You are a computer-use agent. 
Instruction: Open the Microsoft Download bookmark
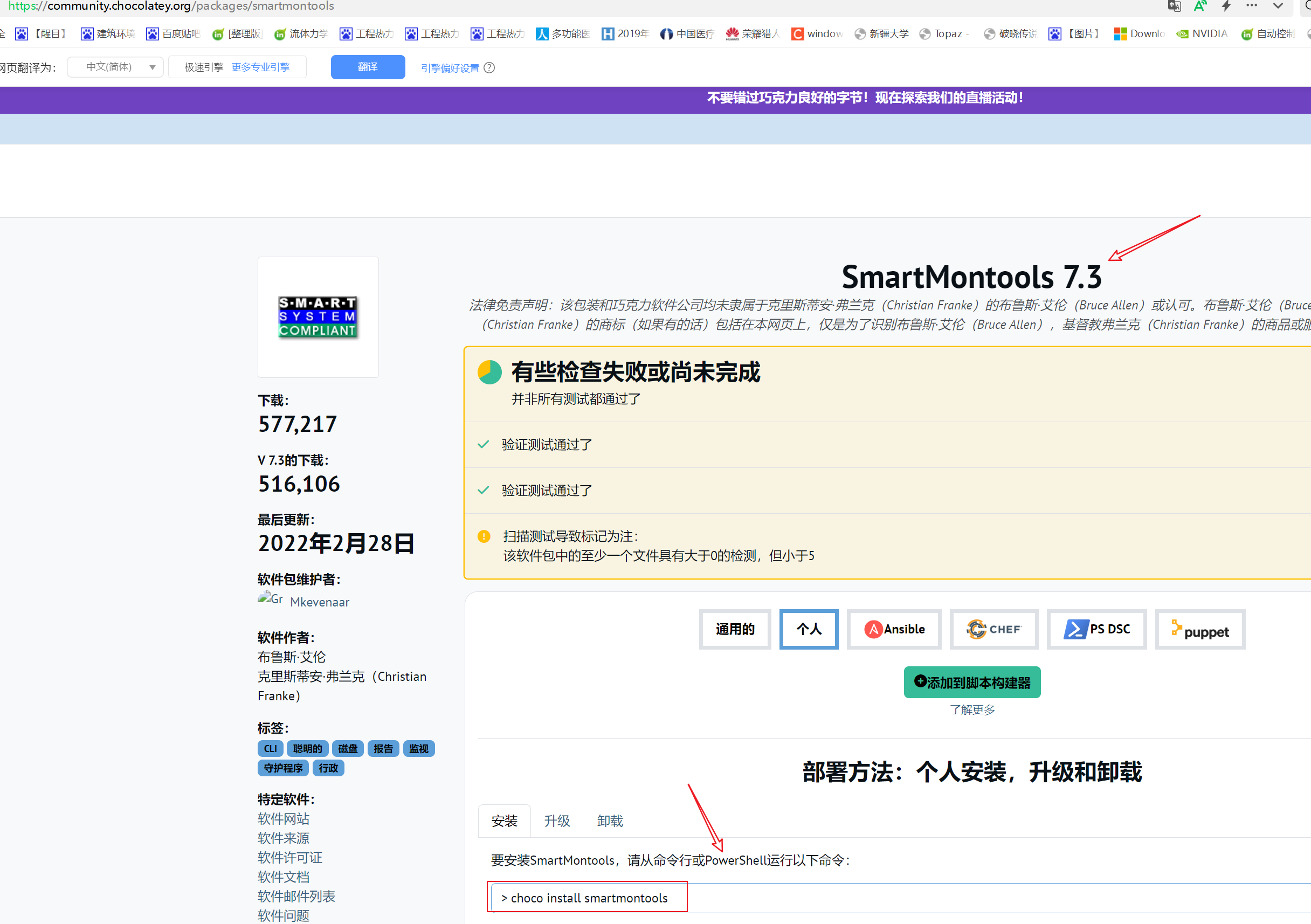point(1140,34)
